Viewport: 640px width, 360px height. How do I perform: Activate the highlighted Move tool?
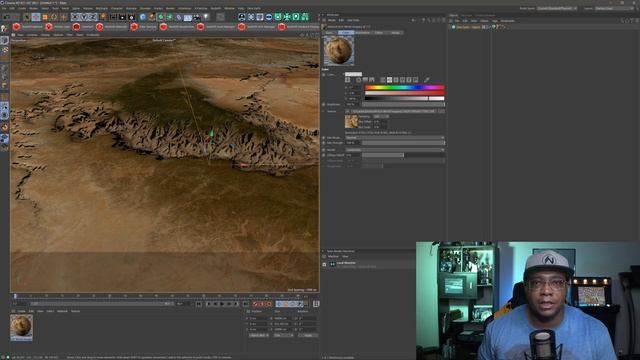click(x=36, y=17)
